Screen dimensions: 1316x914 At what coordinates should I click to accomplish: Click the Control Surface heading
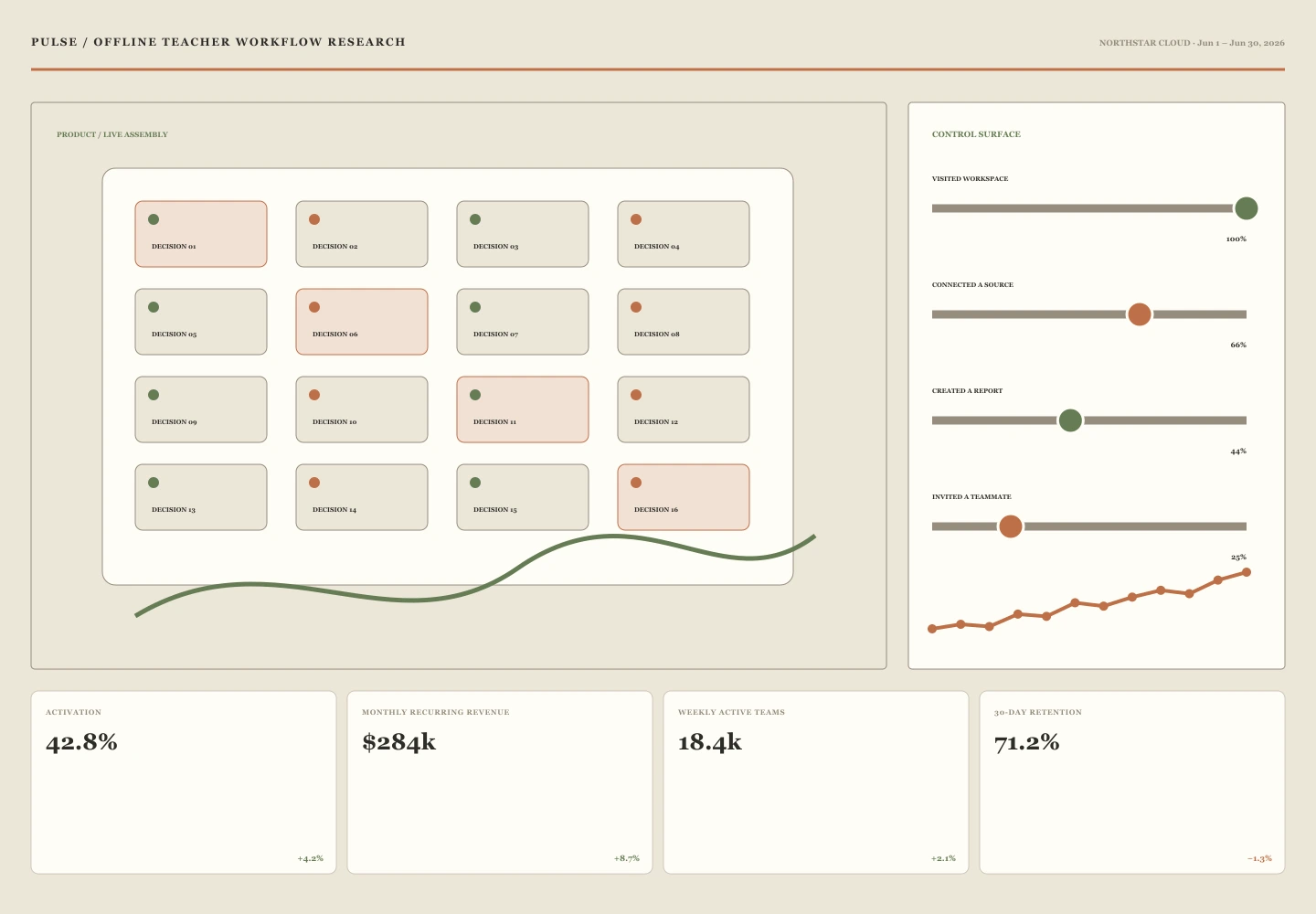click(x=976, y=134)
